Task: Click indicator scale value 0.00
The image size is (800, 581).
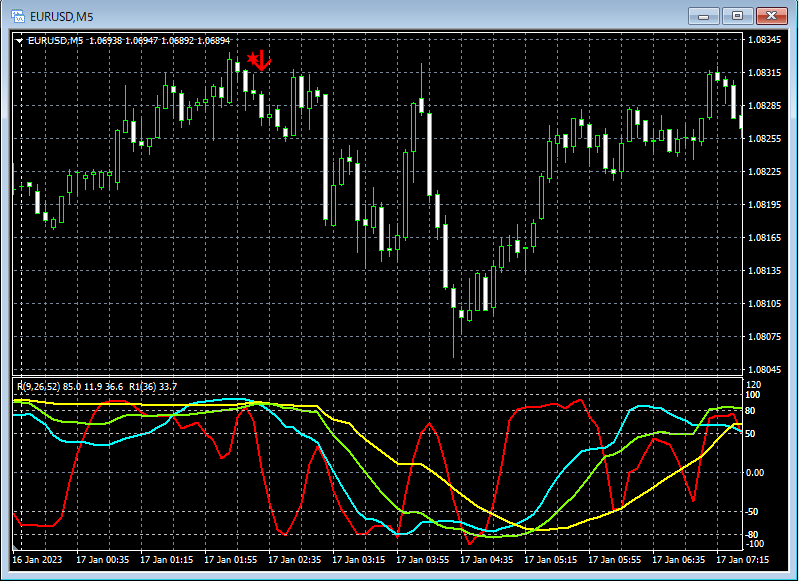Action: coord(755,473)
